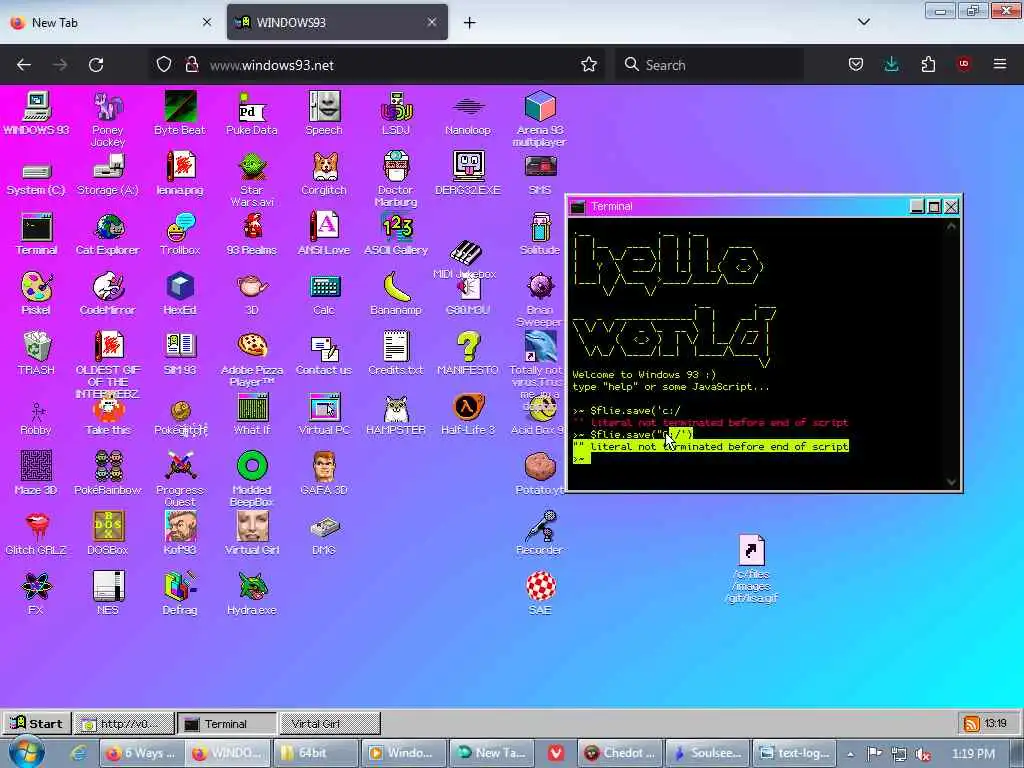Image resolution: width=1024 pixels, height=768 pixels.
Task: Launch DERG32.EXE icon
Action: pyautogui.click(x=468, y=173)
